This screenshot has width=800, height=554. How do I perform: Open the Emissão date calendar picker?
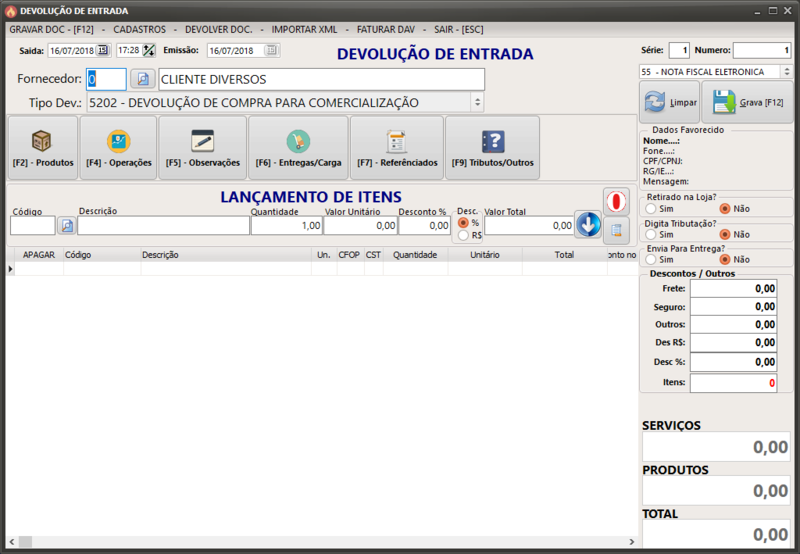pos(271,50)
